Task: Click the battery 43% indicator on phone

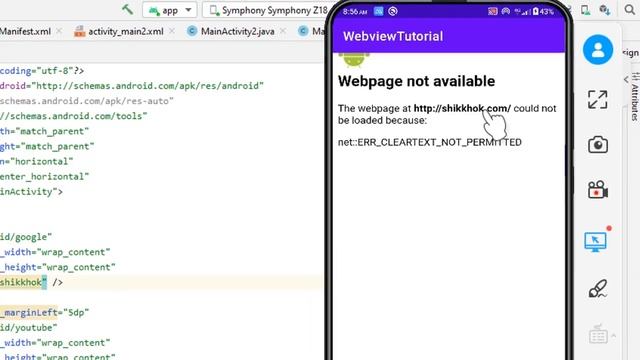Action: click(x=543, y=11)
